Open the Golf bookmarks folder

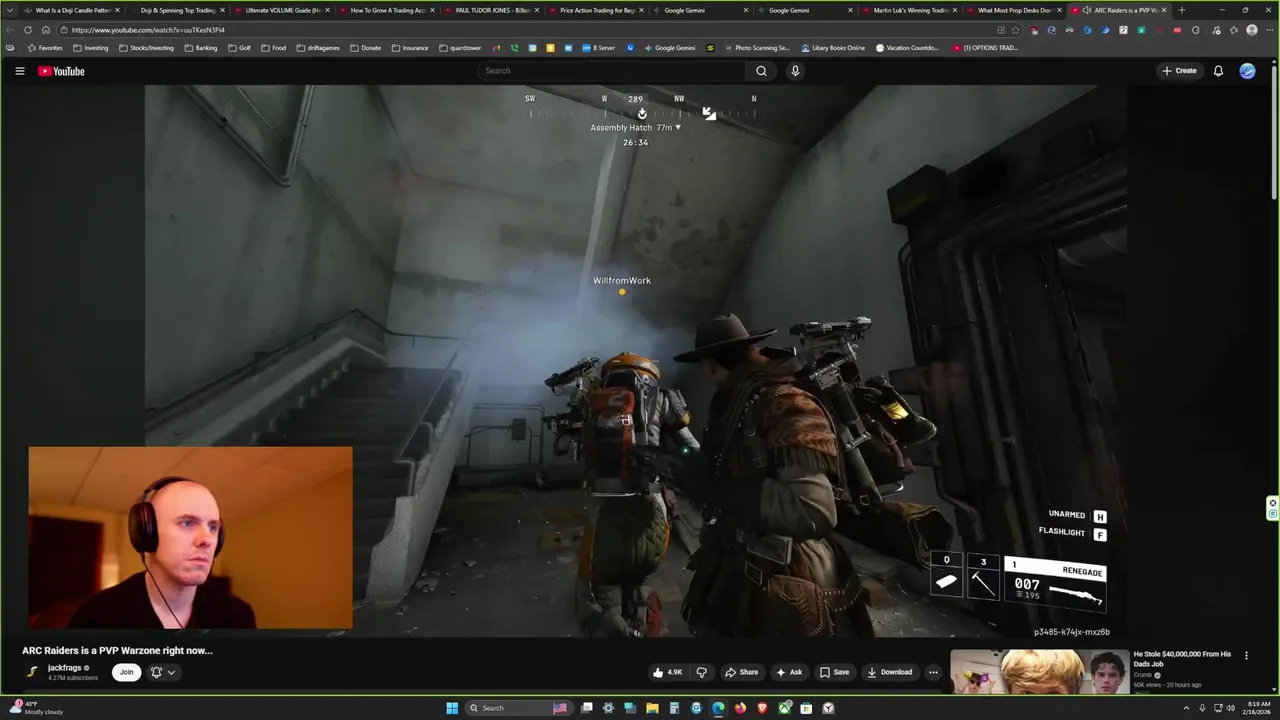point(239,48)
